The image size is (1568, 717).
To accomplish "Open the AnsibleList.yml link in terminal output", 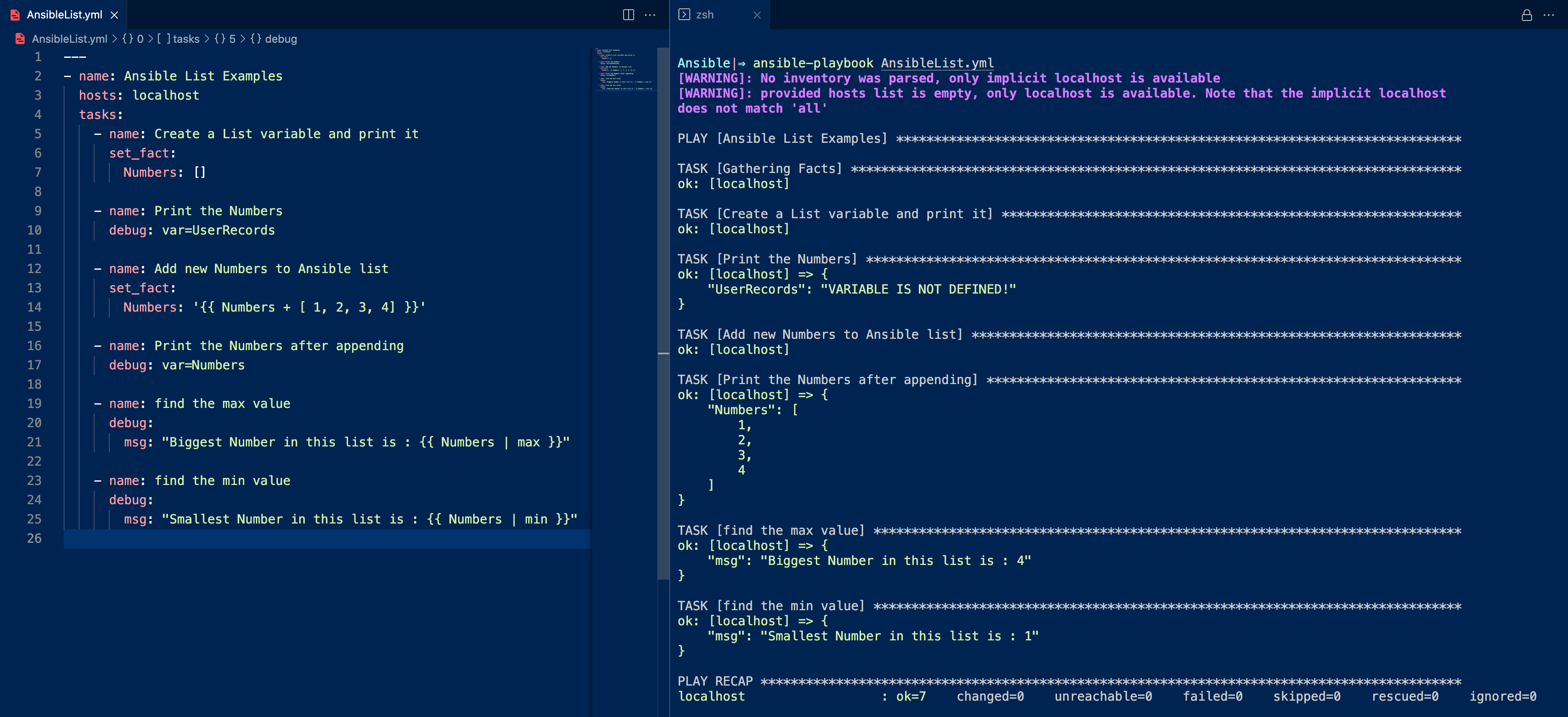I will click(x=937, y=63).
